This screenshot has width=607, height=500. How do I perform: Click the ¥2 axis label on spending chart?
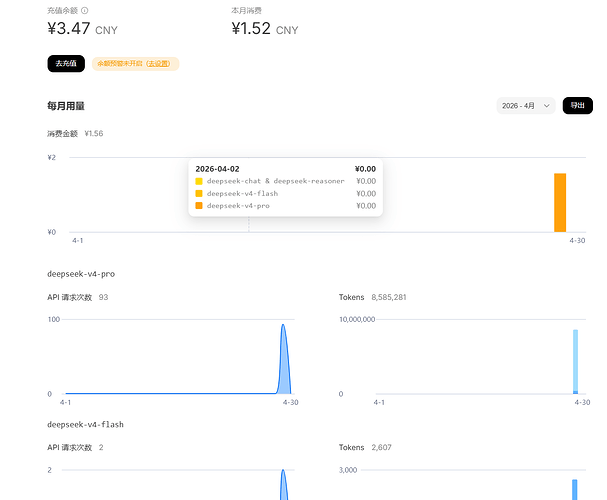[x=51, y=158]
